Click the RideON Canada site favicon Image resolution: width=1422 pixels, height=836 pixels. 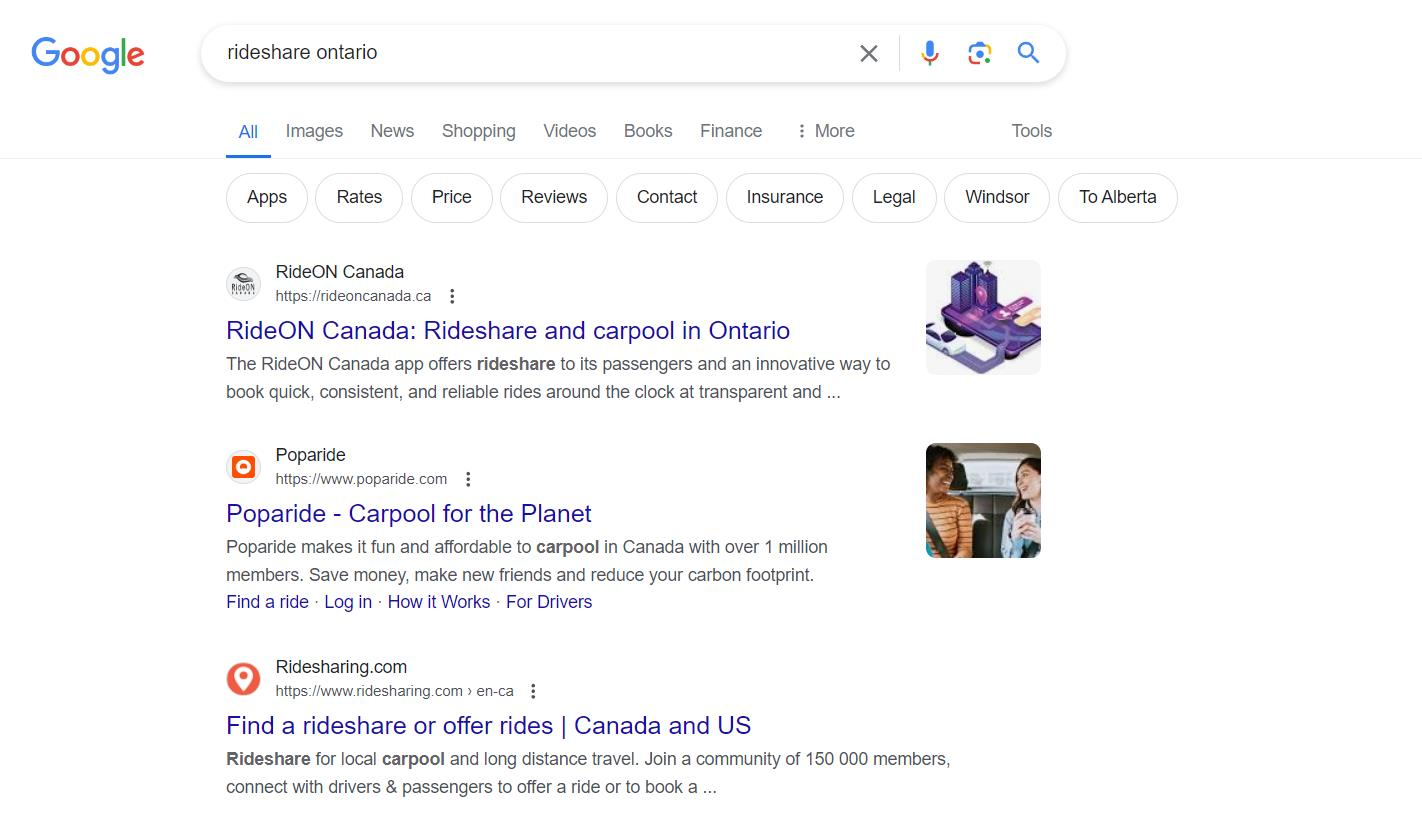click(243, 284)
